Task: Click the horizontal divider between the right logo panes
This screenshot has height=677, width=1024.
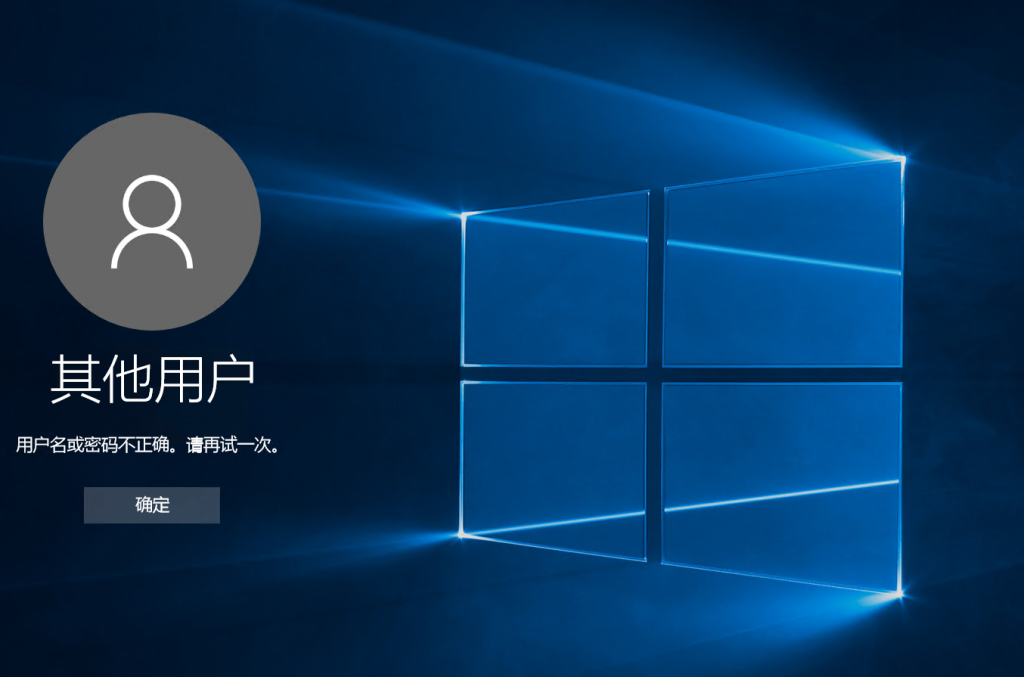Action: (781, 374)
